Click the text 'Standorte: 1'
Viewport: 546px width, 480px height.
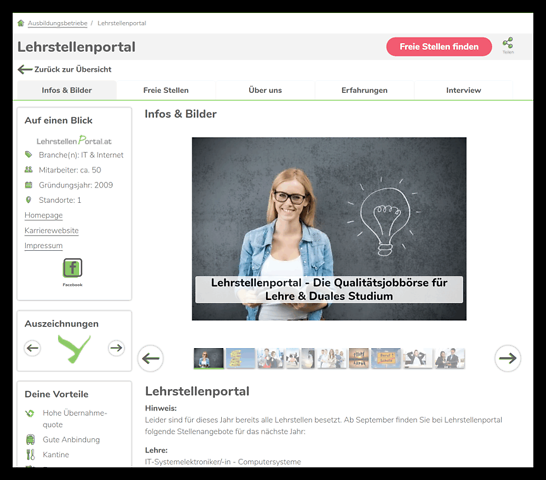click(x=60, y=200)
